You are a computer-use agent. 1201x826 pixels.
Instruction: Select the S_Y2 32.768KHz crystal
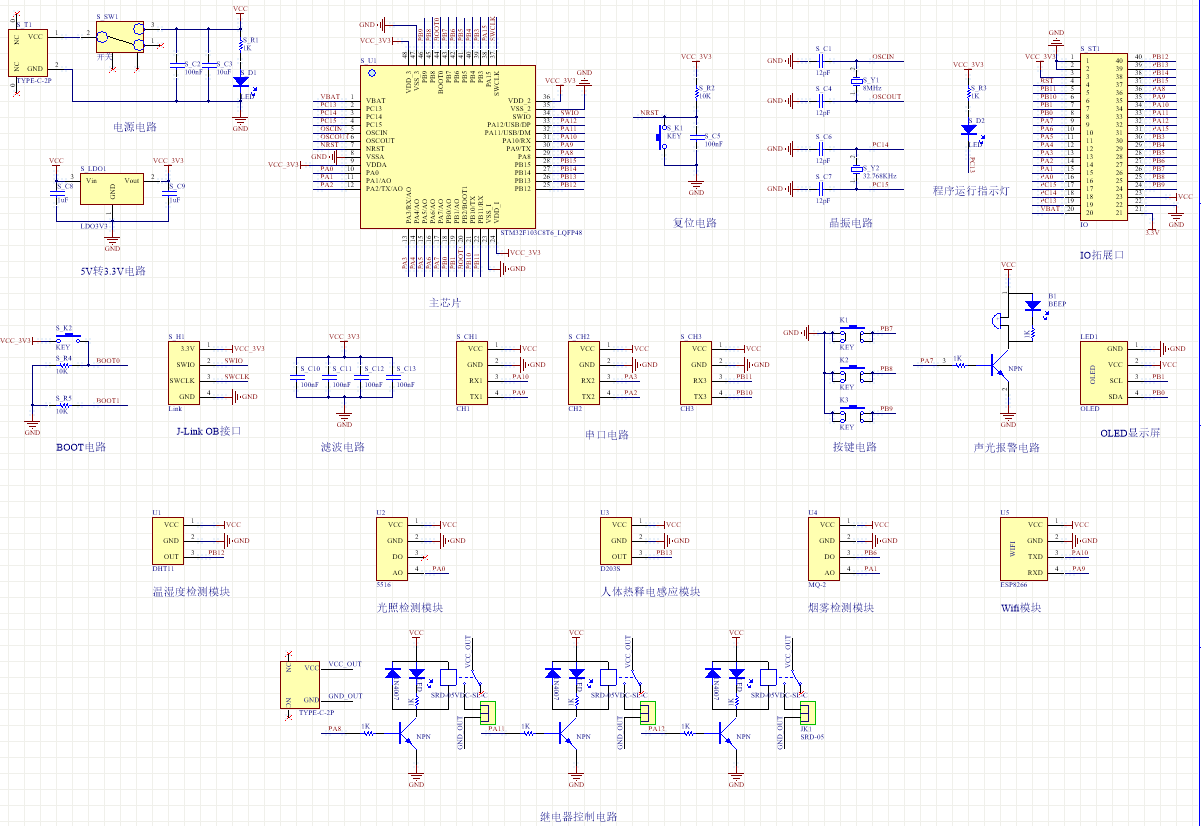857,169
